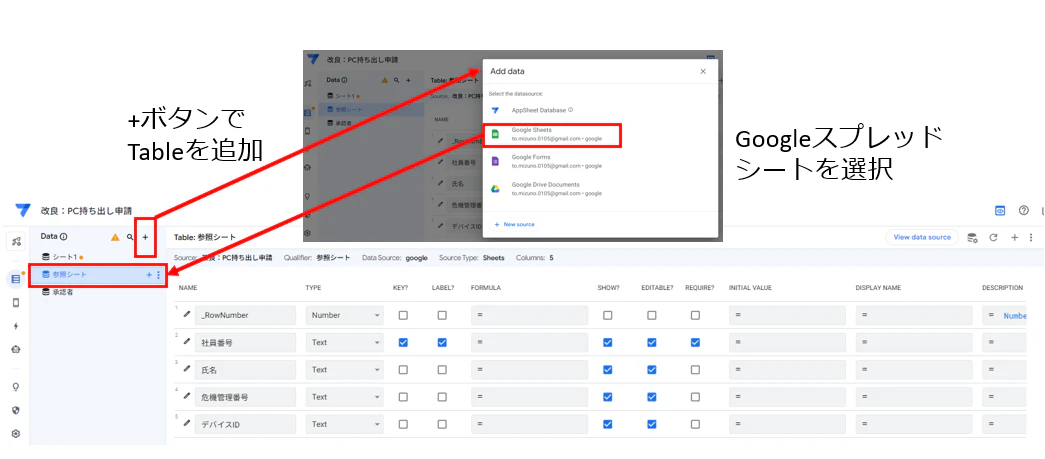Edit the 危機管理番号 column pencil icon
The width and height of the screenshot is (1045, 459).
pyautogui.click(x=187, y=396)
